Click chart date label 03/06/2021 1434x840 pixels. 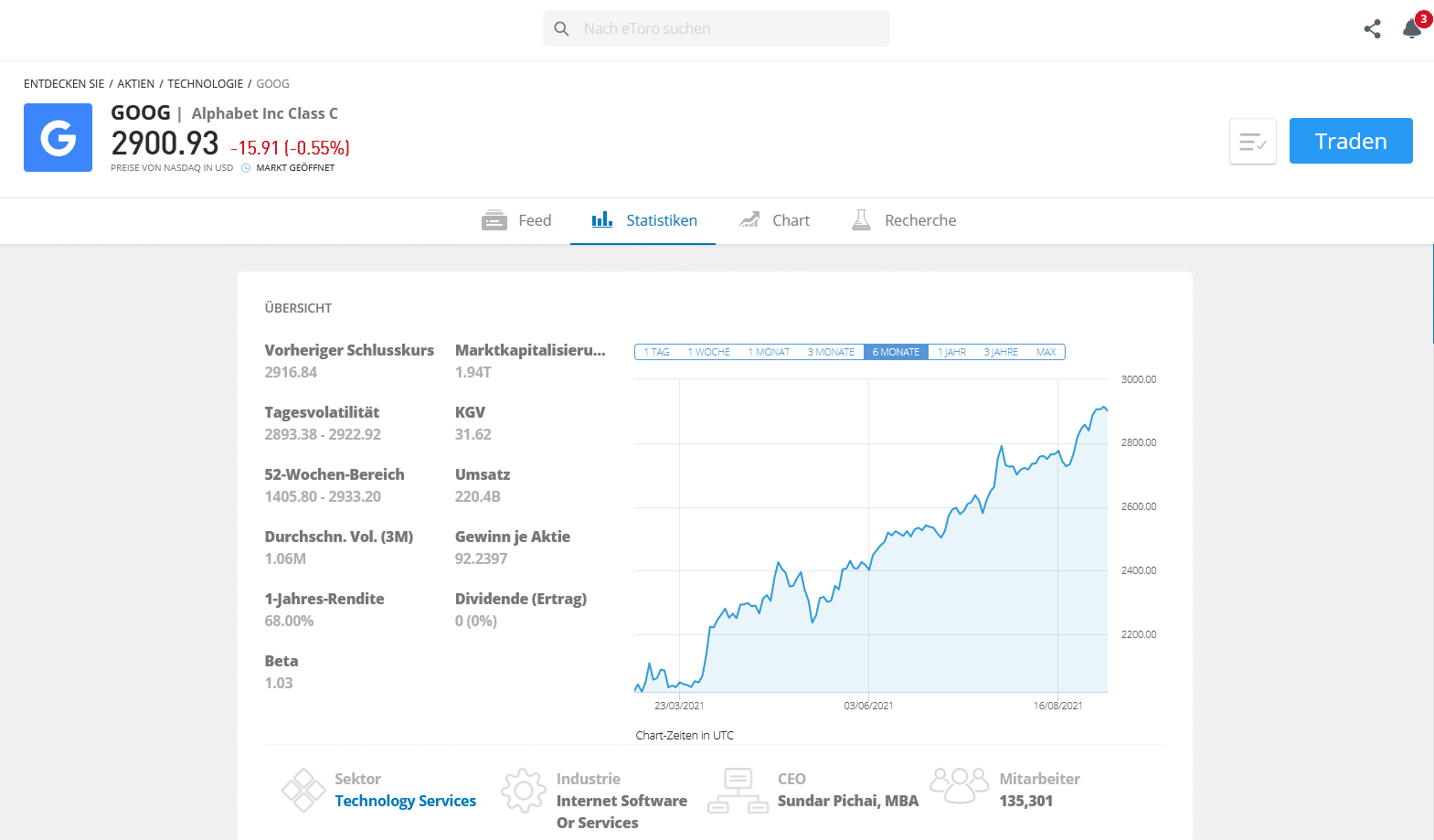[x=868, y=706]
